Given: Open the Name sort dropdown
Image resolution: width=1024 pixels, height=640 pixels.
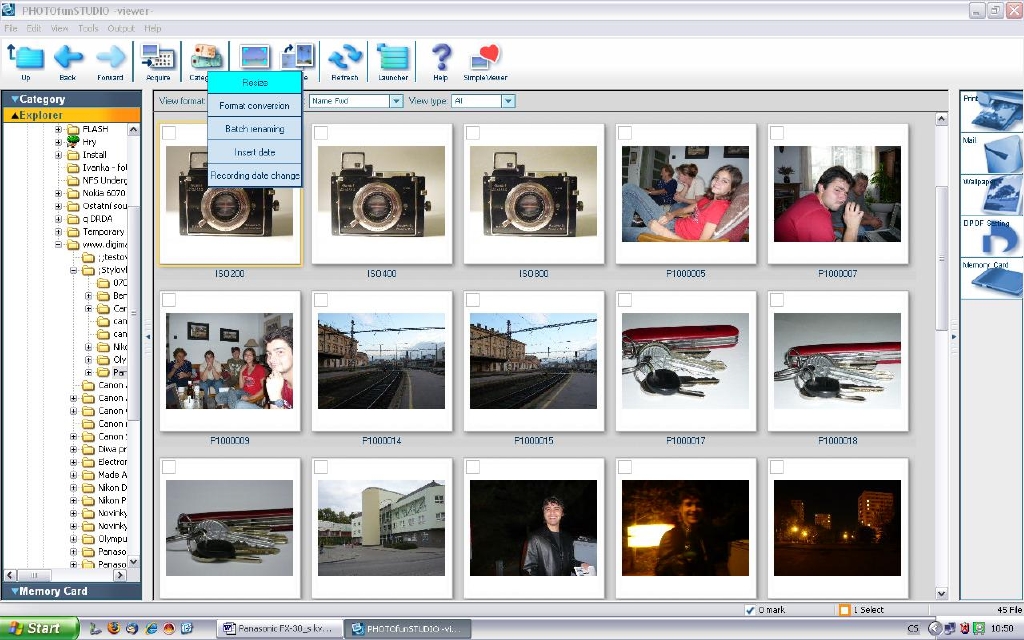Looking at the screenshot, I should (396, 101).
